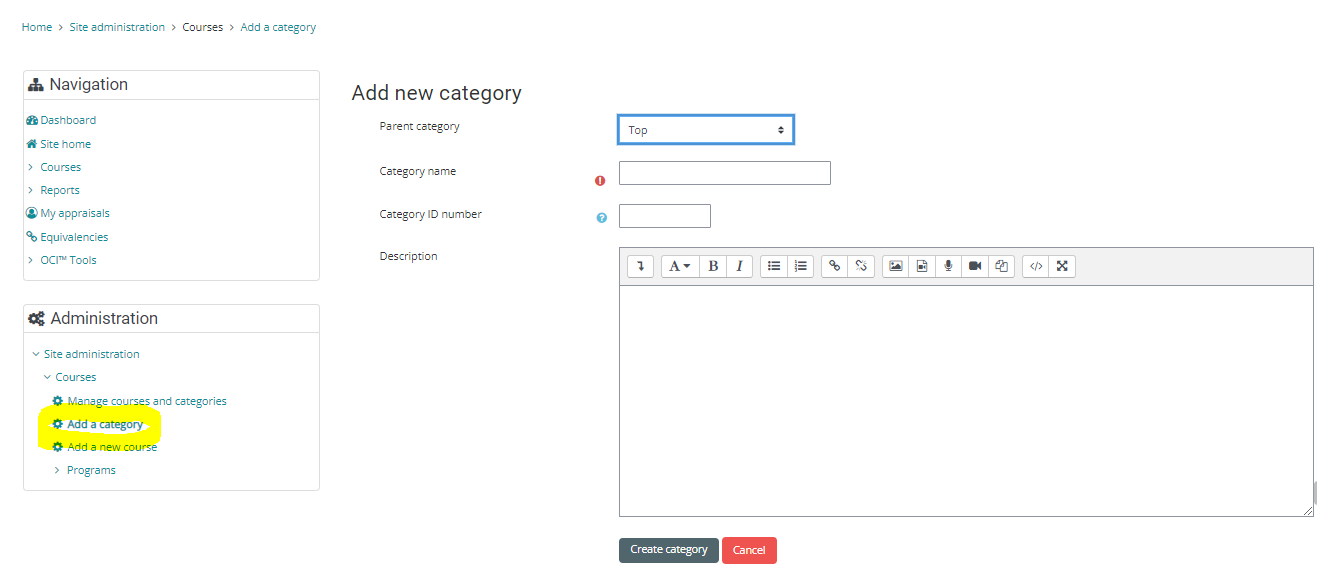Show more editor toolbar buttons
Viewport: 1317px width, 569px height.
(x=640, y=266)
